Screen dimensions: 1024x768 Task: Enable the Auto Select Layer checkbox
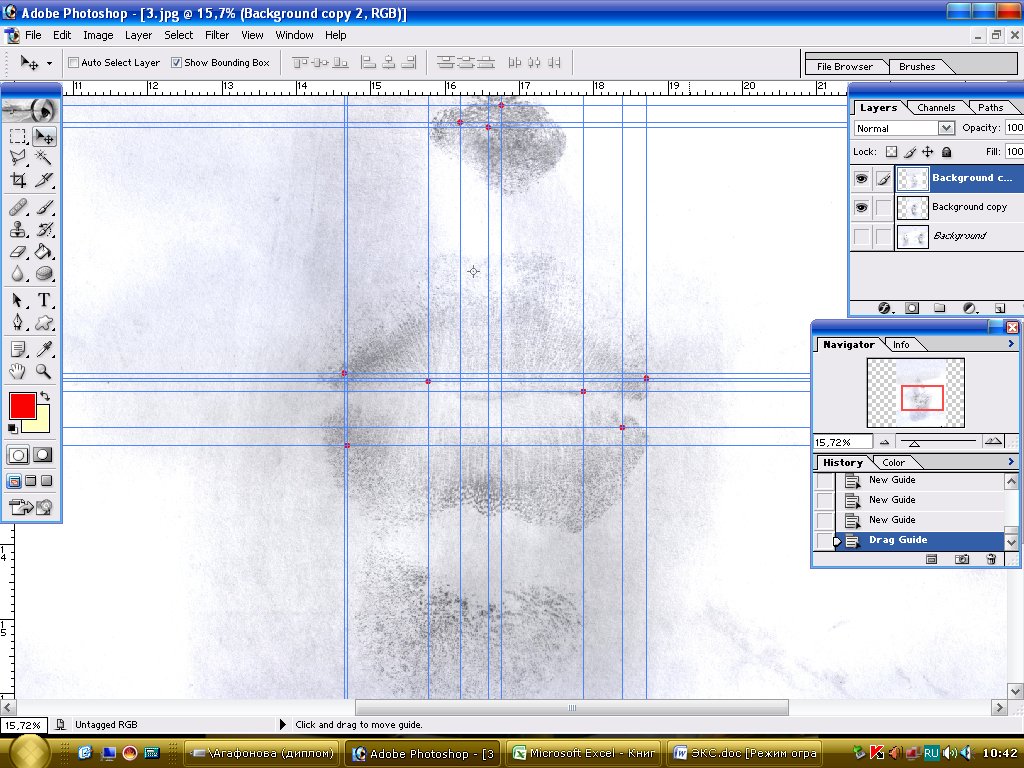point(74,63)
